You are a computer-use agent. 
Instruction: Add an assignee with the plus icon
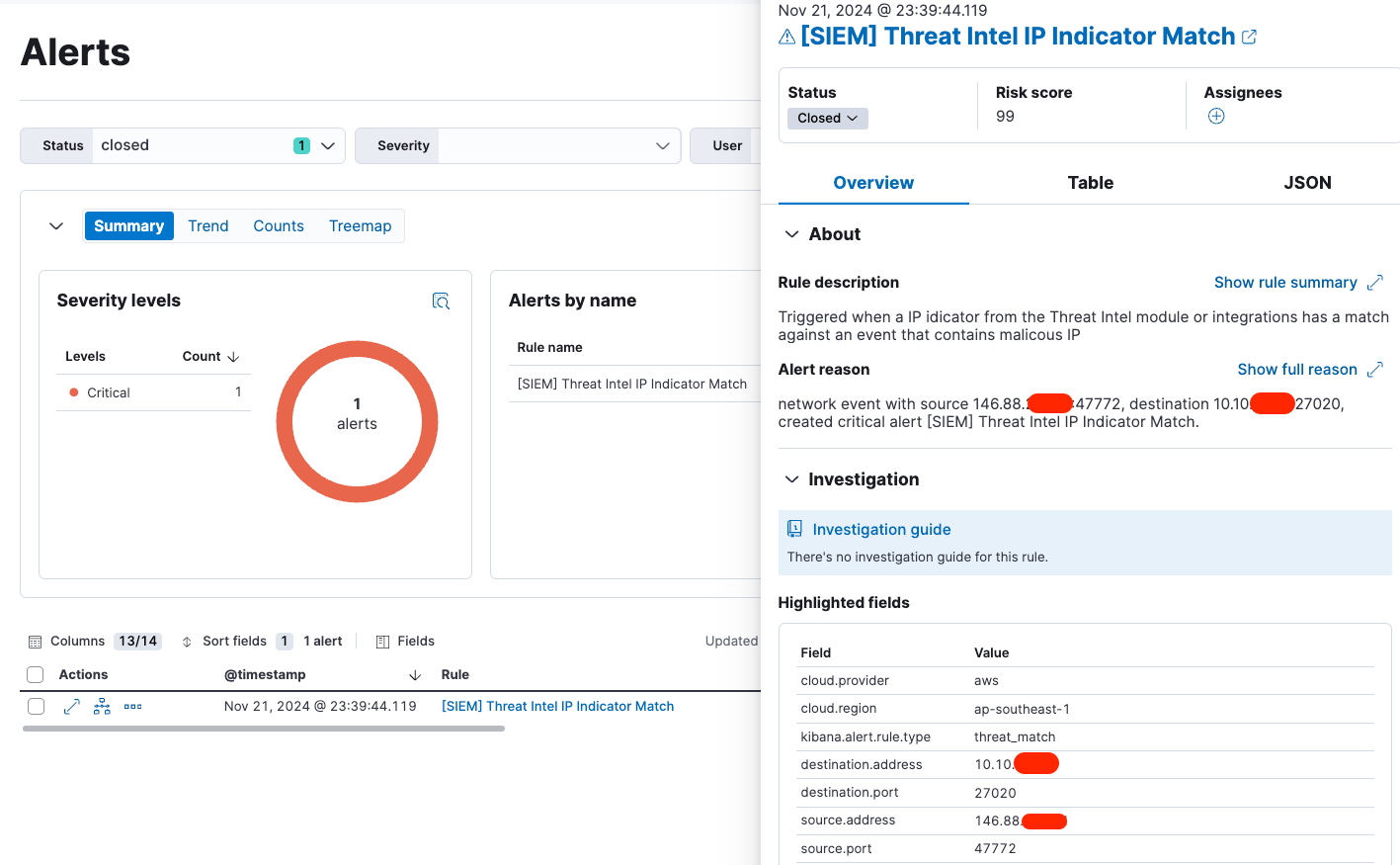click(x=1216, y=117)
